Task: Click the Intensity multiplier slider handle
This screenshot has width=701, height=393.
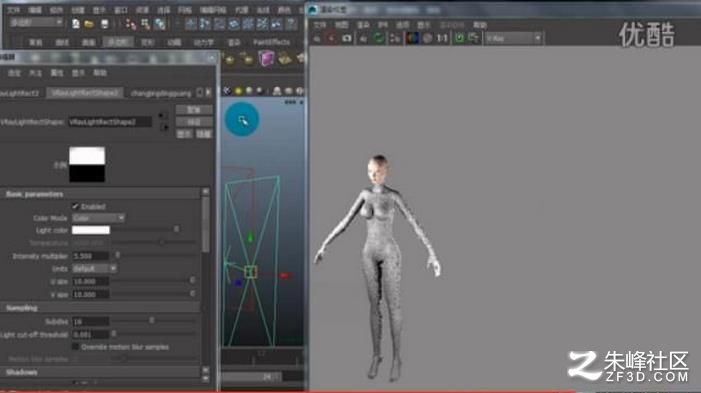Action: (x=117, y=255)
